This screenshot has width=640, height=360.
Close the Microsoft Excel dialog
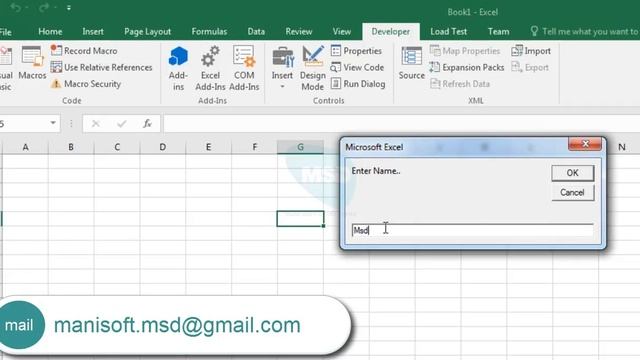tap(585, 144)
